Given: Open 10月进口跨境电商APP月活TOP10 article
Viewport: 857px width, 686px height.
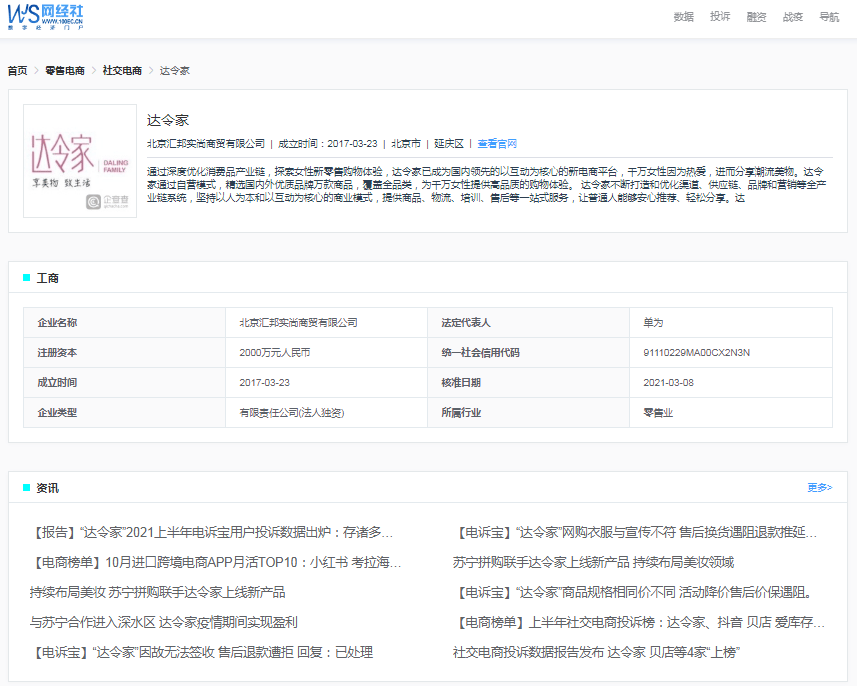Looking at the screenshot, I should click(216, 562).
